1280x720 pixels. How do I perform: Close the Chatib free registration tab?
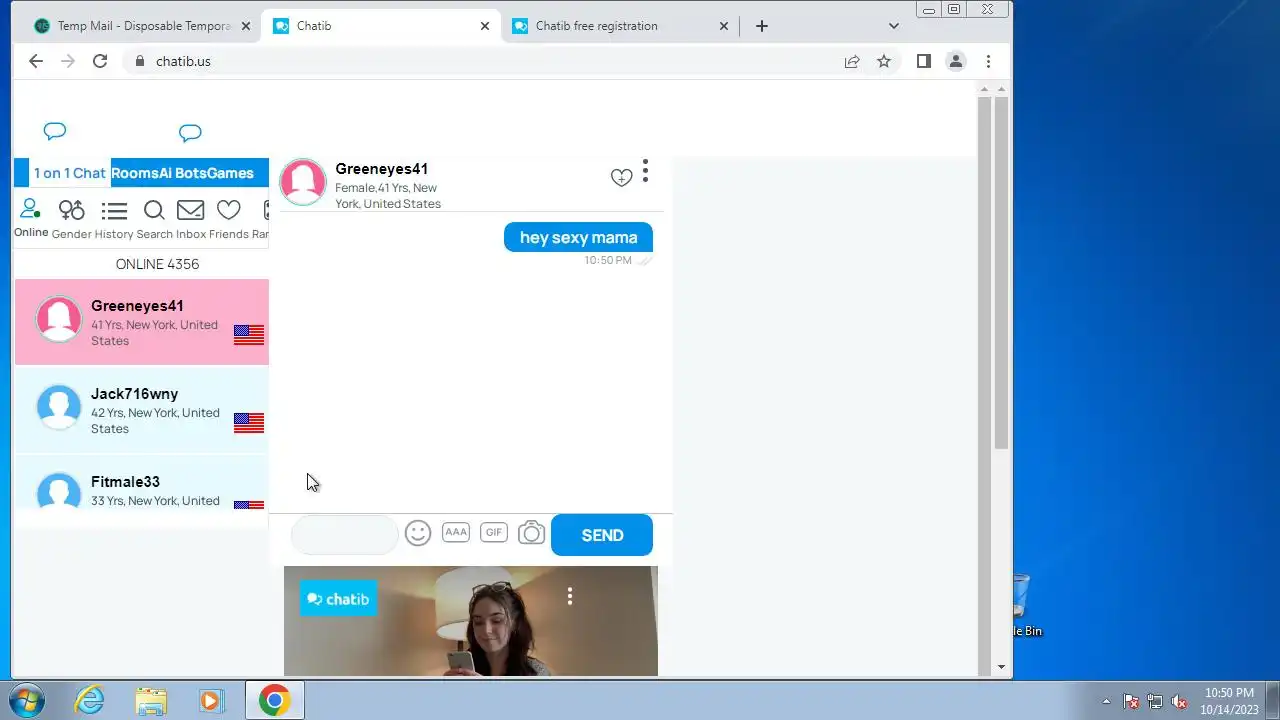coord(724,26)
